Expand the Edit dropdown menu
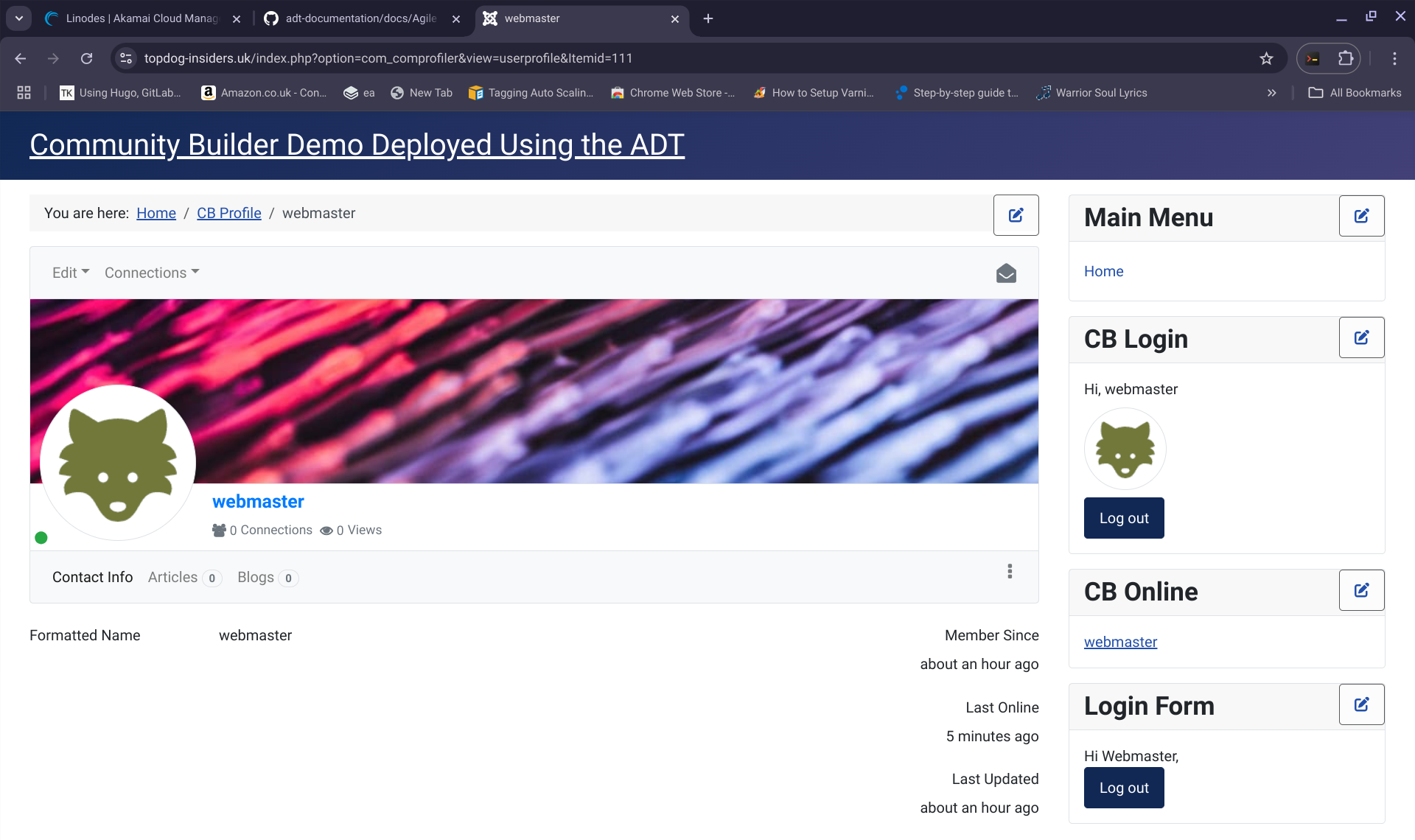The height and width of the screenshot is (840, 1415). pos(71,273)
